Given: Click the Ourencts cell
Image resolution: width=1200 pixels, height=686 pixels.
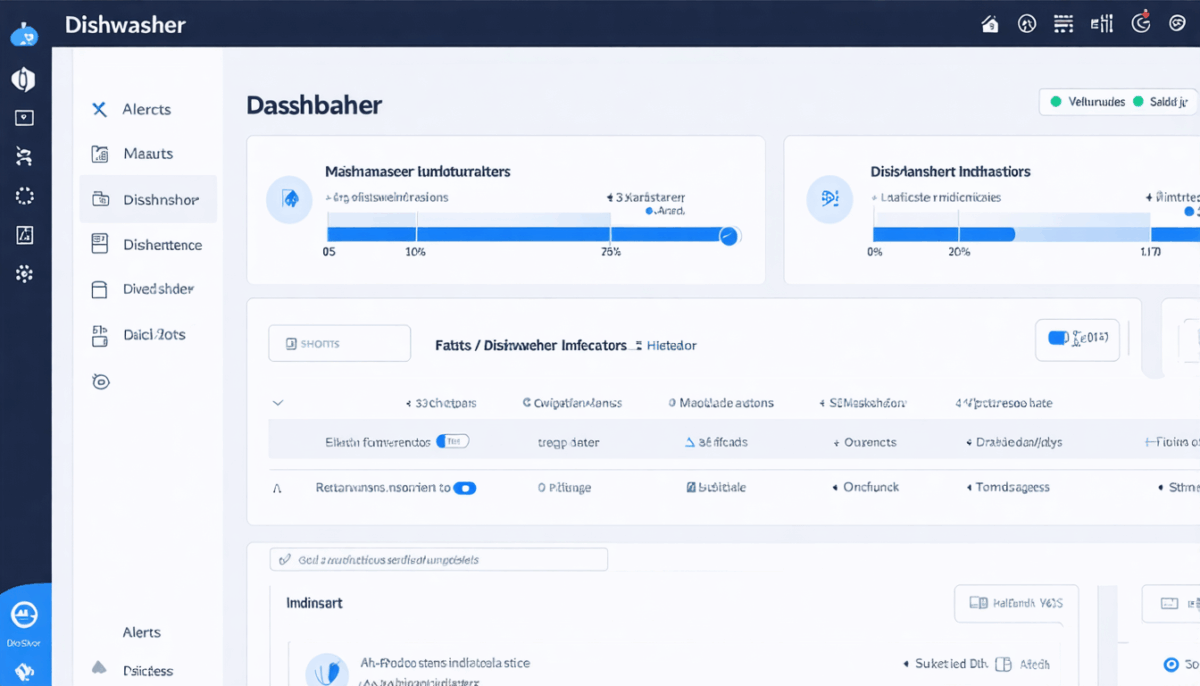Looking at the screenshot, I should coord(865,442).
